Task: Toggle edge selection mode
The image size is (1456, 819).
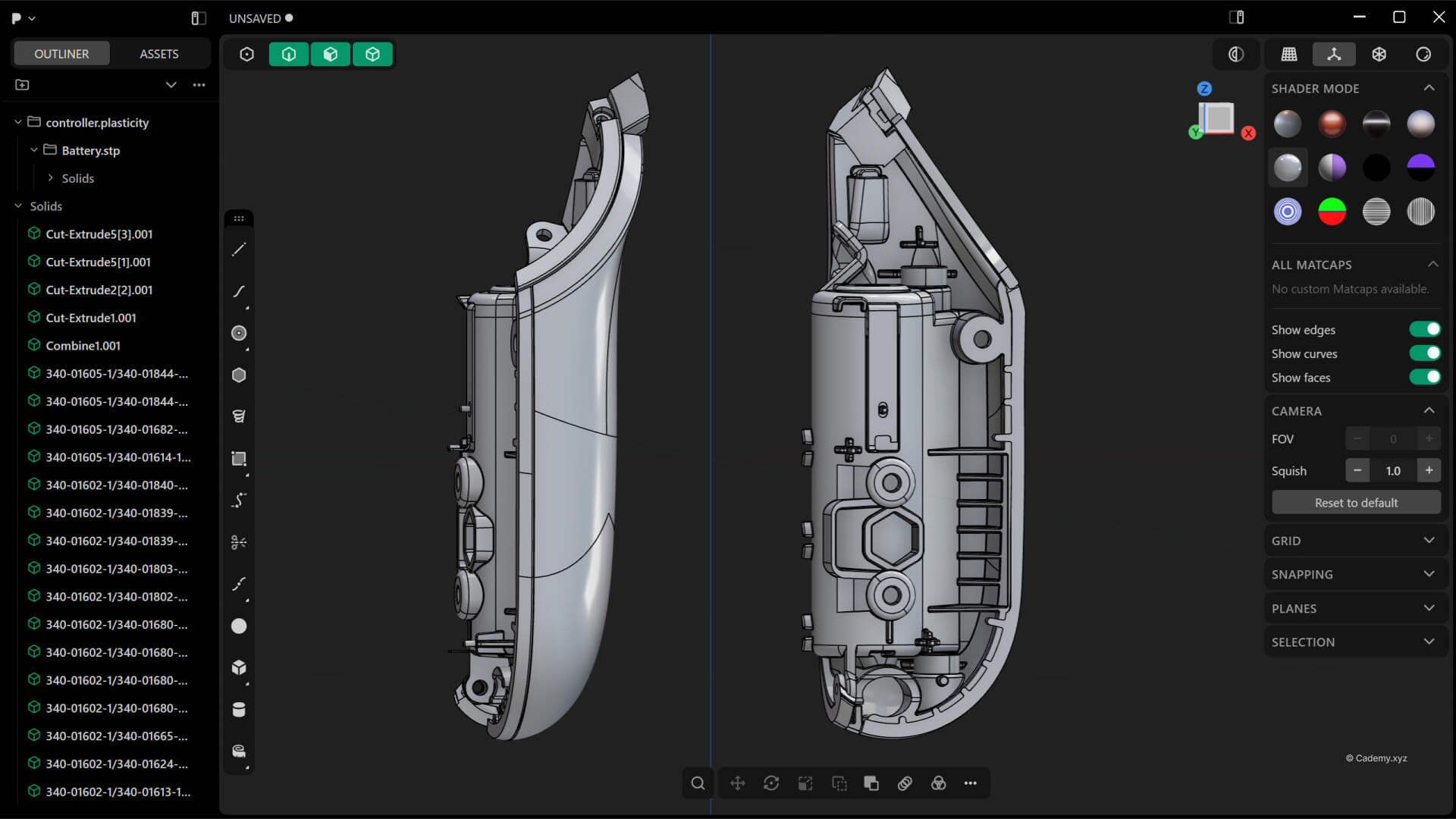Action: [289, 54]
